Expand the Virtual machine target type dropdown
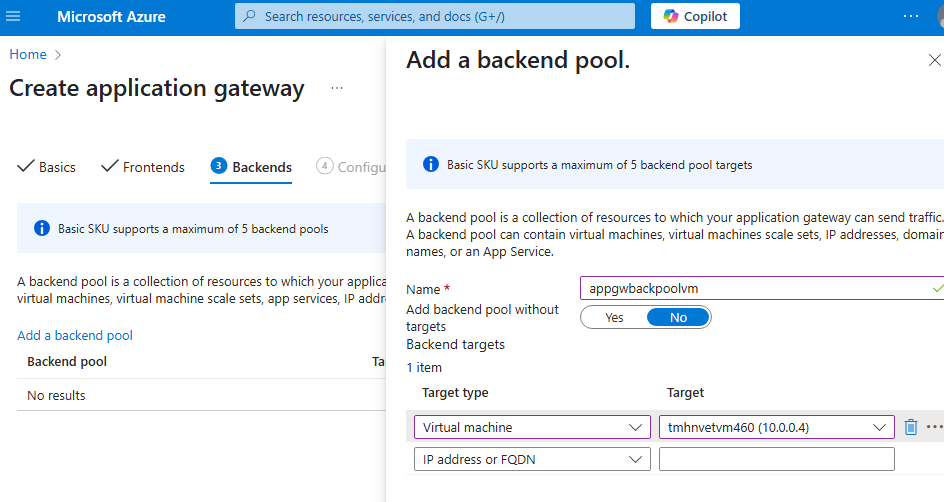Screen dimensions: 944x502 click(x=532, y=427)
